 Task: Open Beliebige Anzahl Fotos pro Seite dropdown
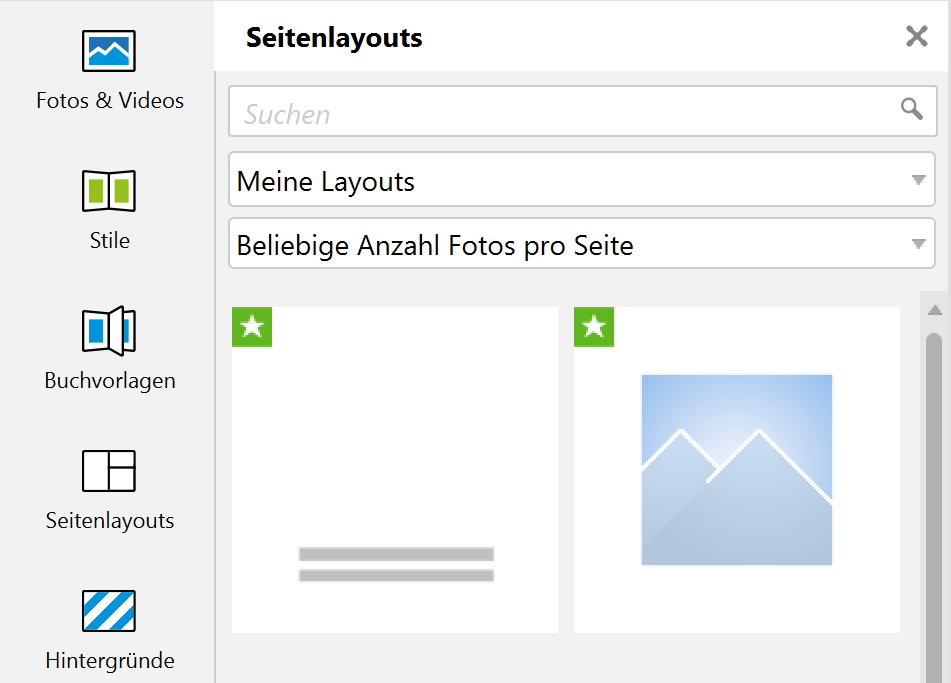(x=582, y=244)
